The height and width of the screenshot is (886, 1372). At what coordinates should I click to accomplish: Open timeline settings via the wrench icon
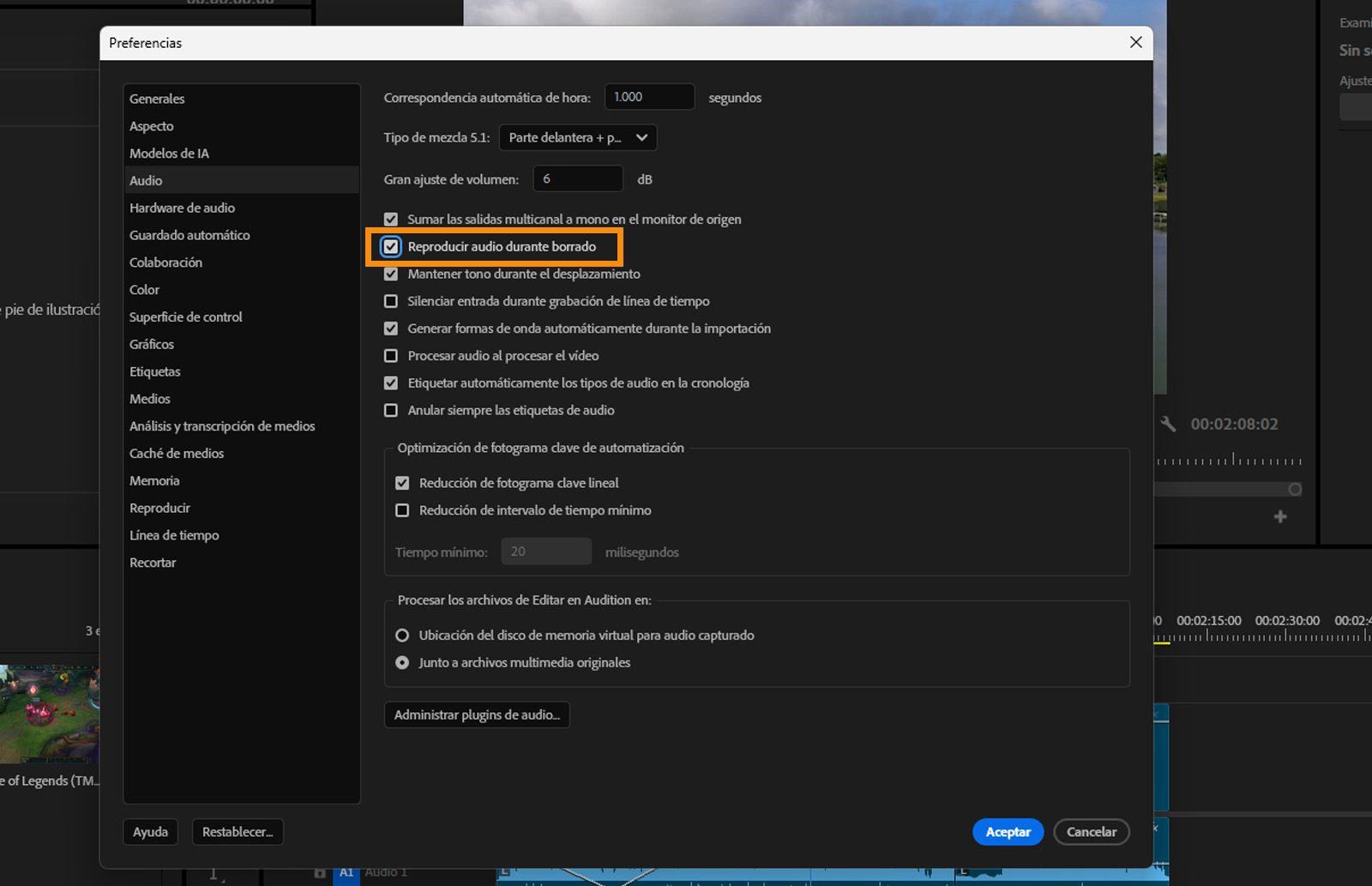pyautogui.click(x=1169, y=424)
